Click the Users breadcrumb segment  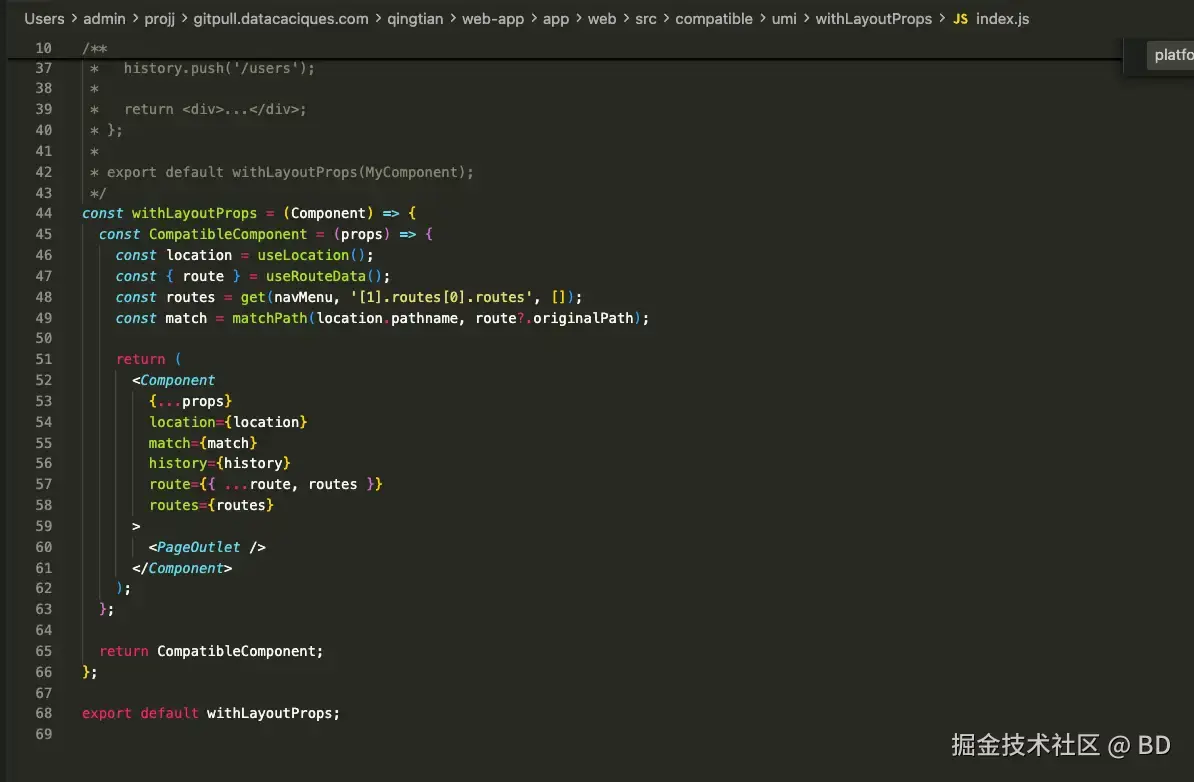coord(44,19)
